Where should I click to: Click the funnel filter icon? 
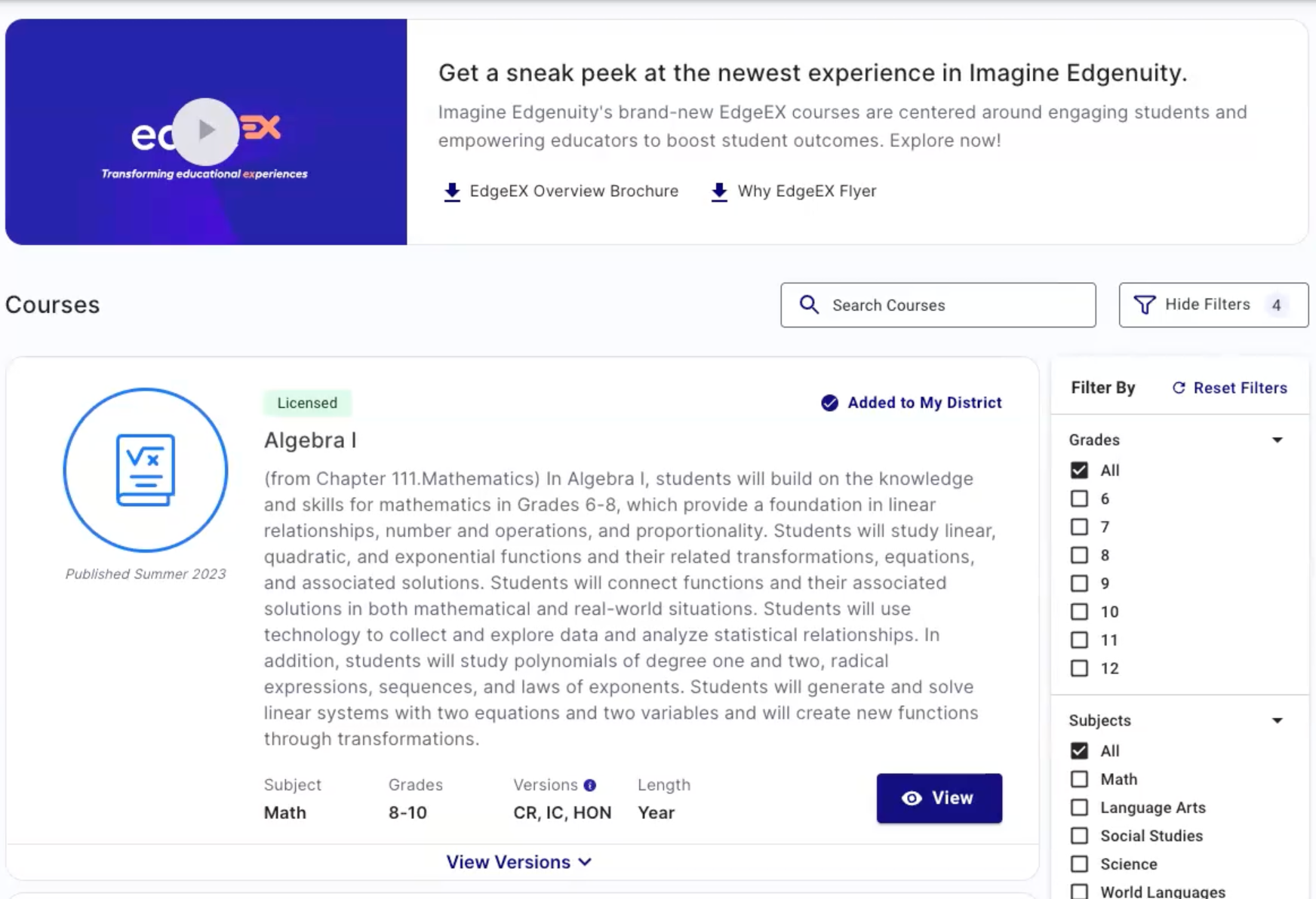point(1144,305)
